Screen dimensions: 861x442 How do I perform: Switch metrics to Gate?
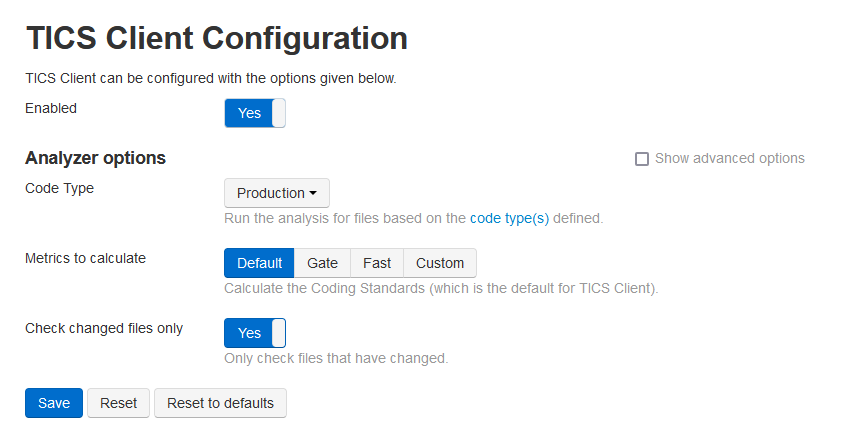(x=322, y=263)
